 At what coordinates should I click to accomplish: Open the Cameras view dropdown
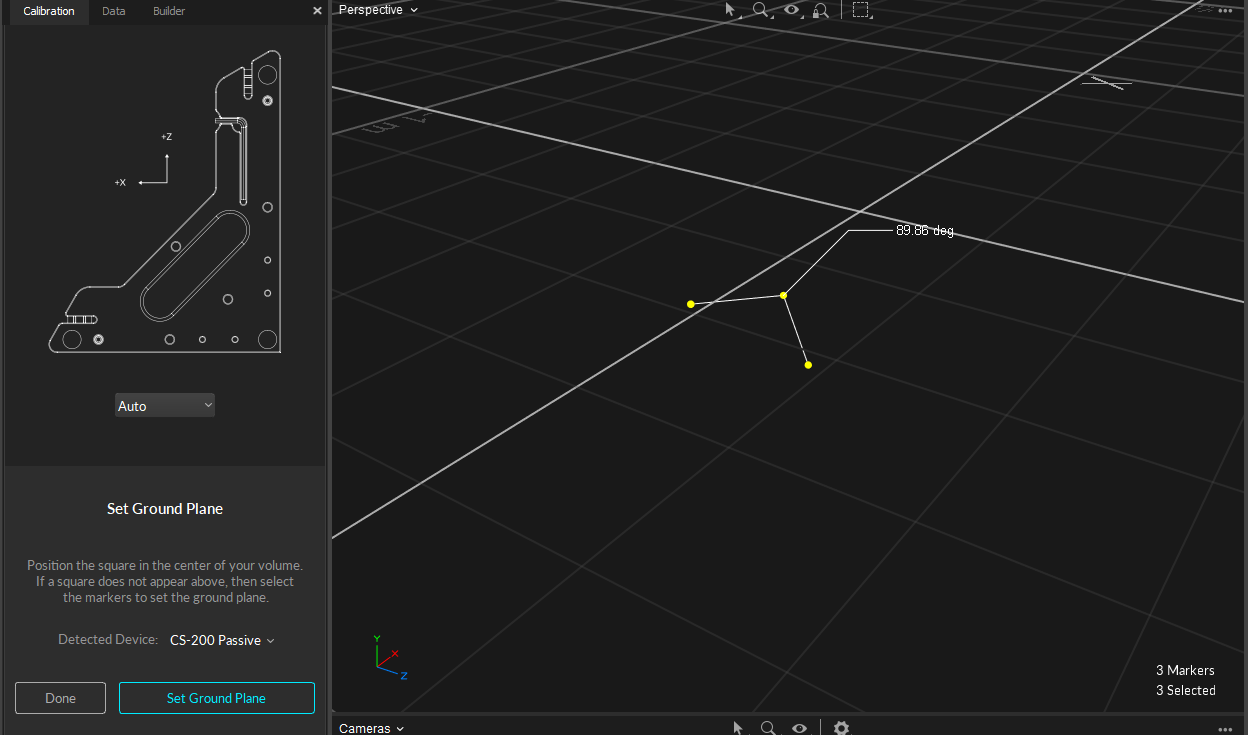point(371,728)
